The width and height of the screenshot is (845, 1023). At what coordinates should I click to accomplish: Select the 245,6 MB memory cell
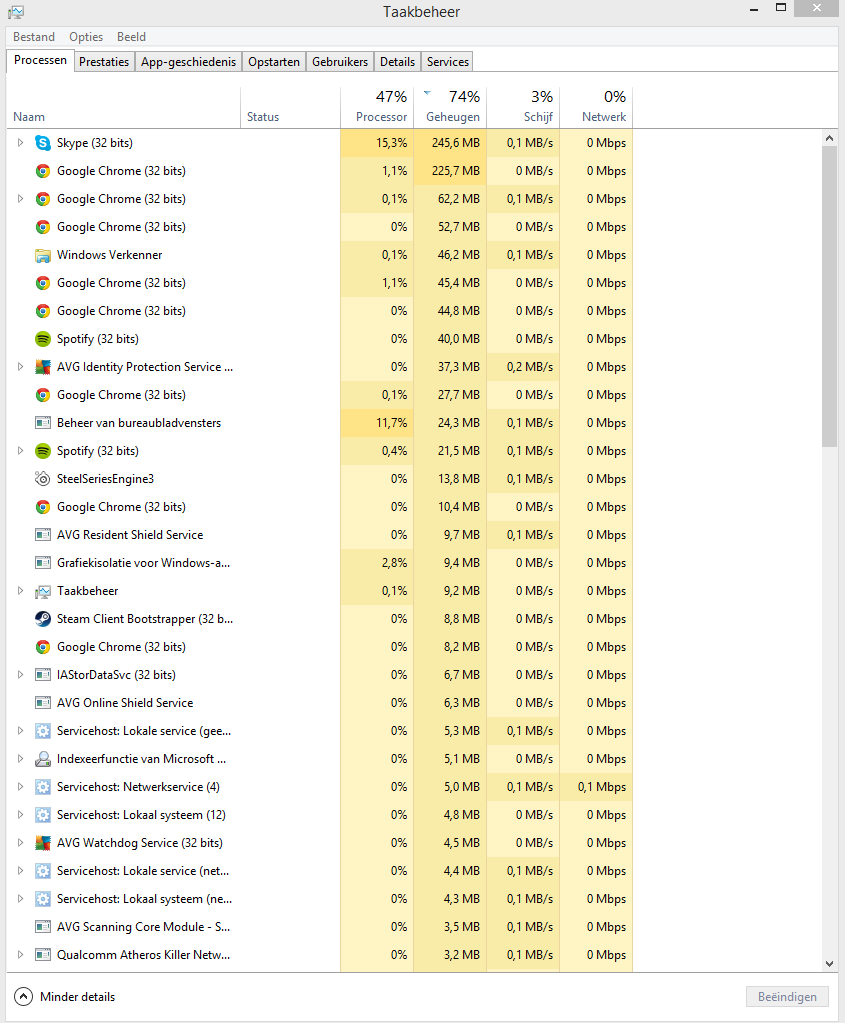tap(450, 143)
